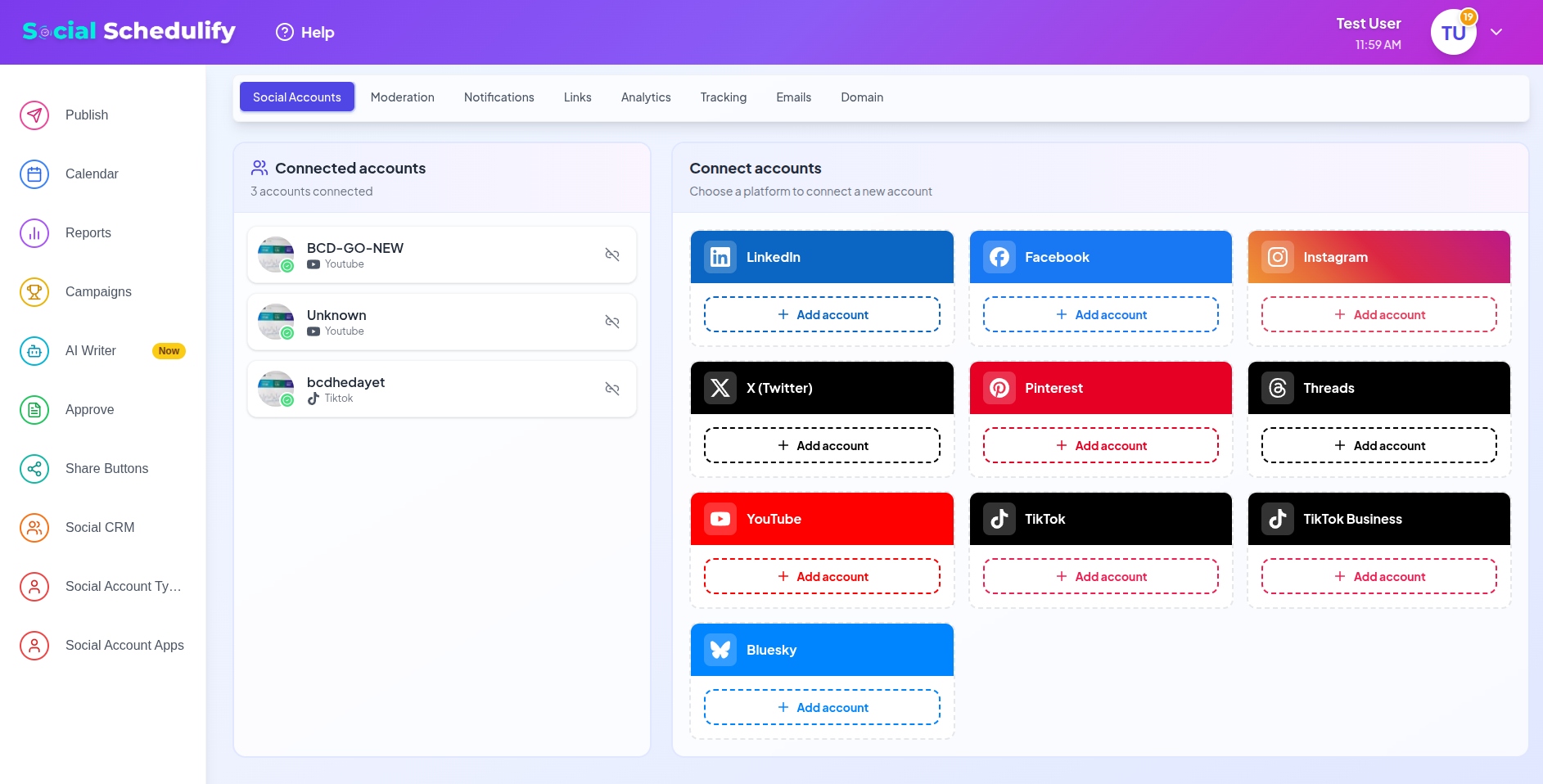Click the TU avatar with notification badge

point(1453,32)
